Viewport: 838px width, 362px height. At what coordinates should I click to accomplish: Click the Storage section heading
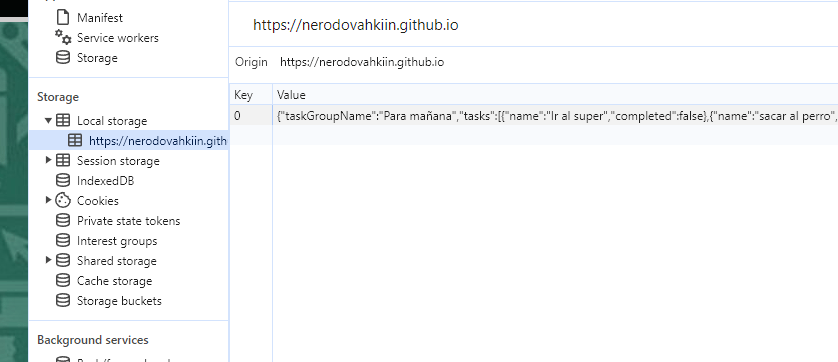(x=58, y=97)
